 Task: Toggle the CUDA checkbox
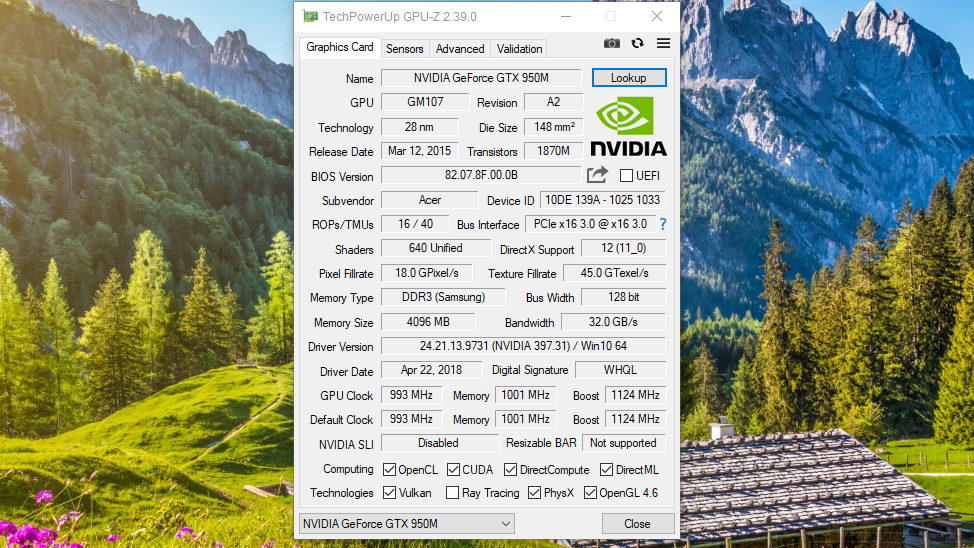pyautogui.click(x=453, y=469)
